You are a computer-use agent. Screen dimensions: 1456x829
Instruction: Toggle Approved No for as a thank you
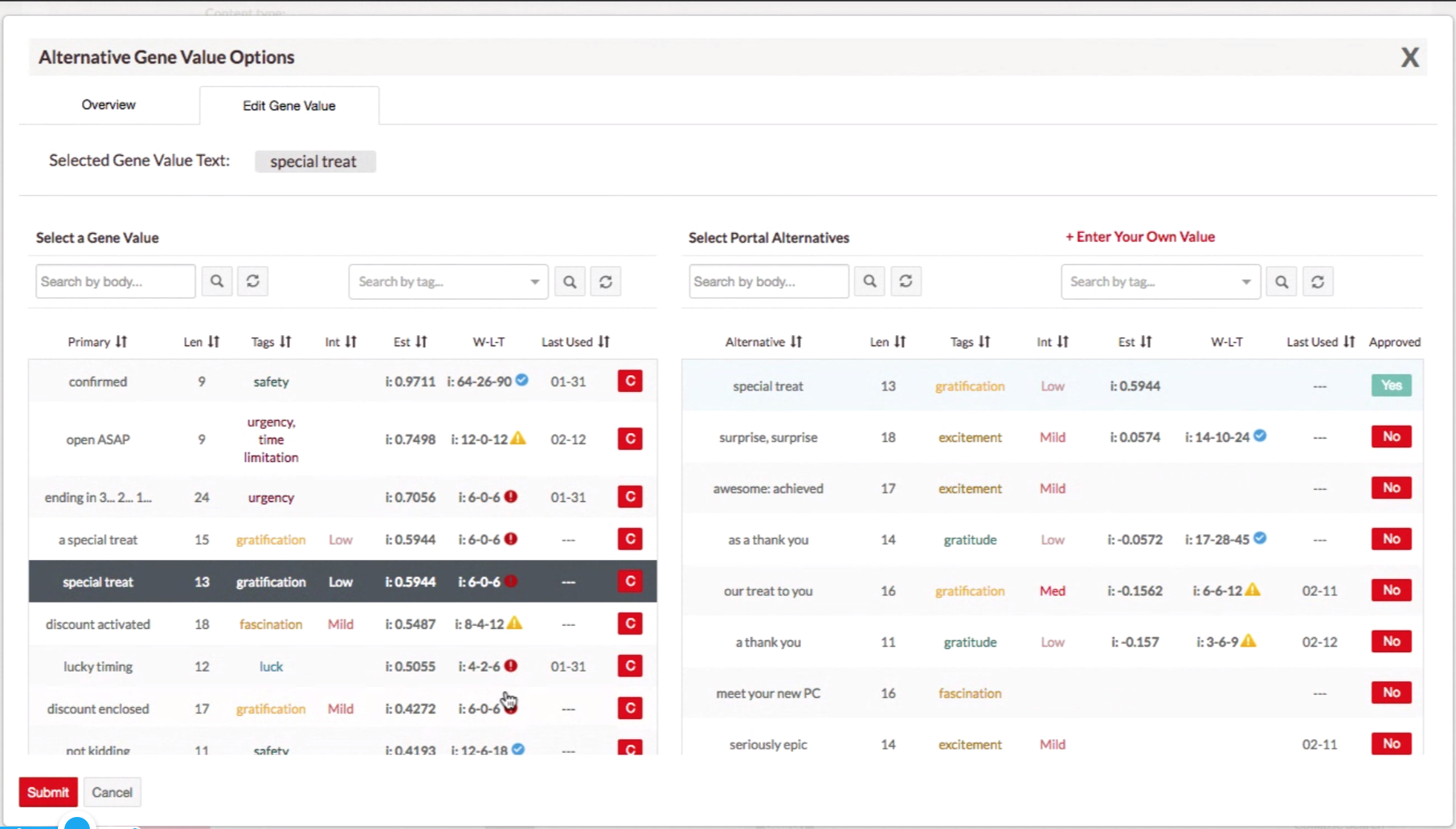[x=1391, y=539]
